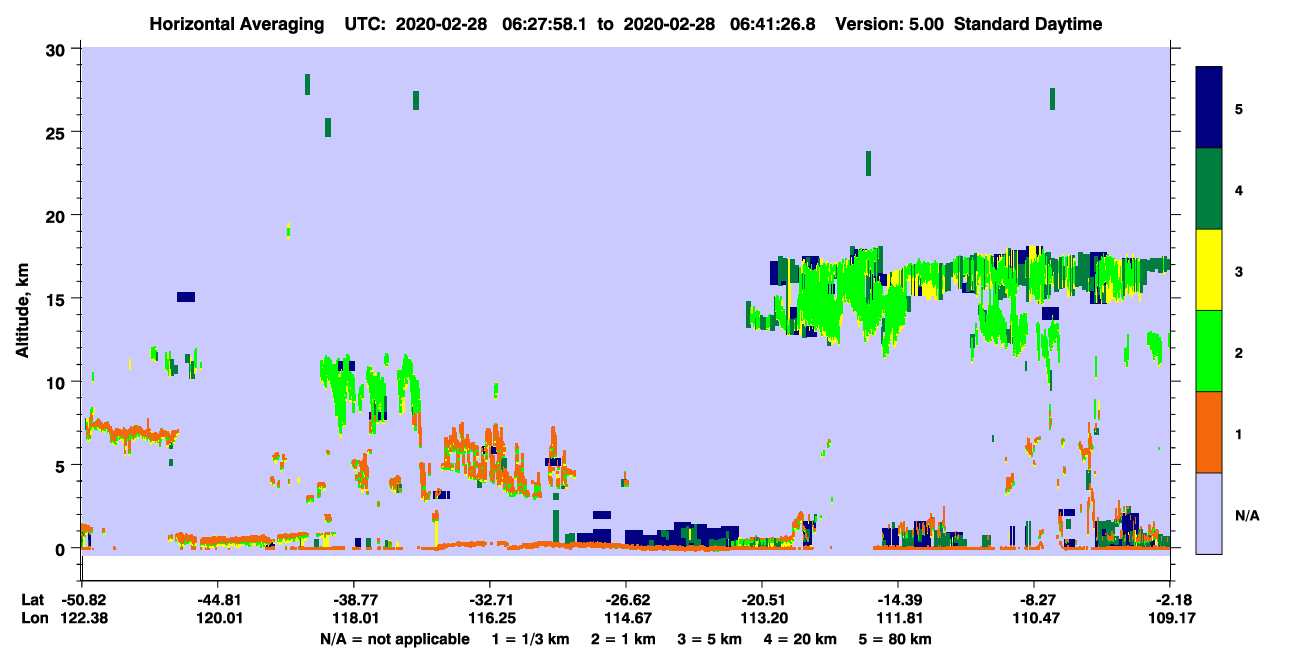Click the bright green colorbar segment labeled 2
This screenshot has width=1300, height=667.
(1209, 351)
